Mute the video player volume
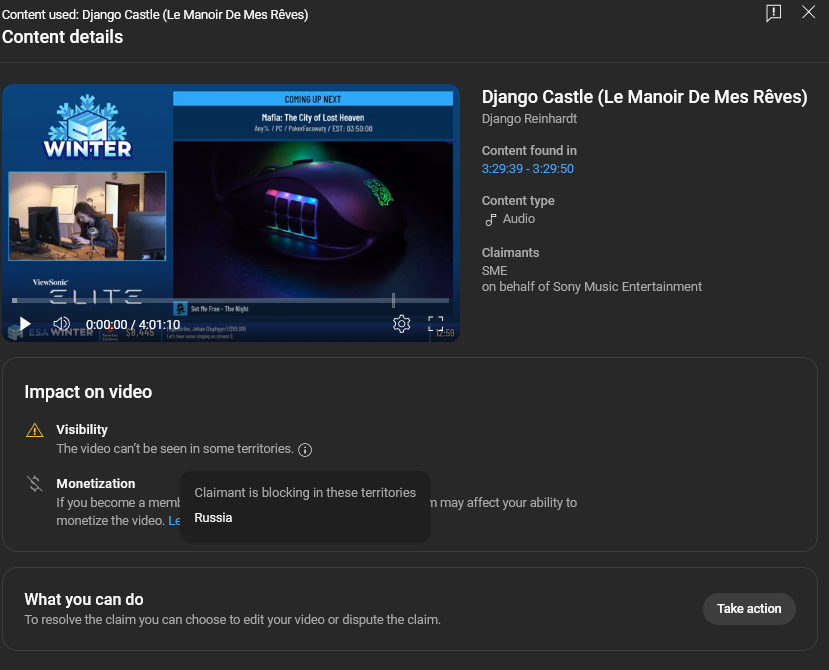This screenshot has height=670, width=829. pos(61,324)
